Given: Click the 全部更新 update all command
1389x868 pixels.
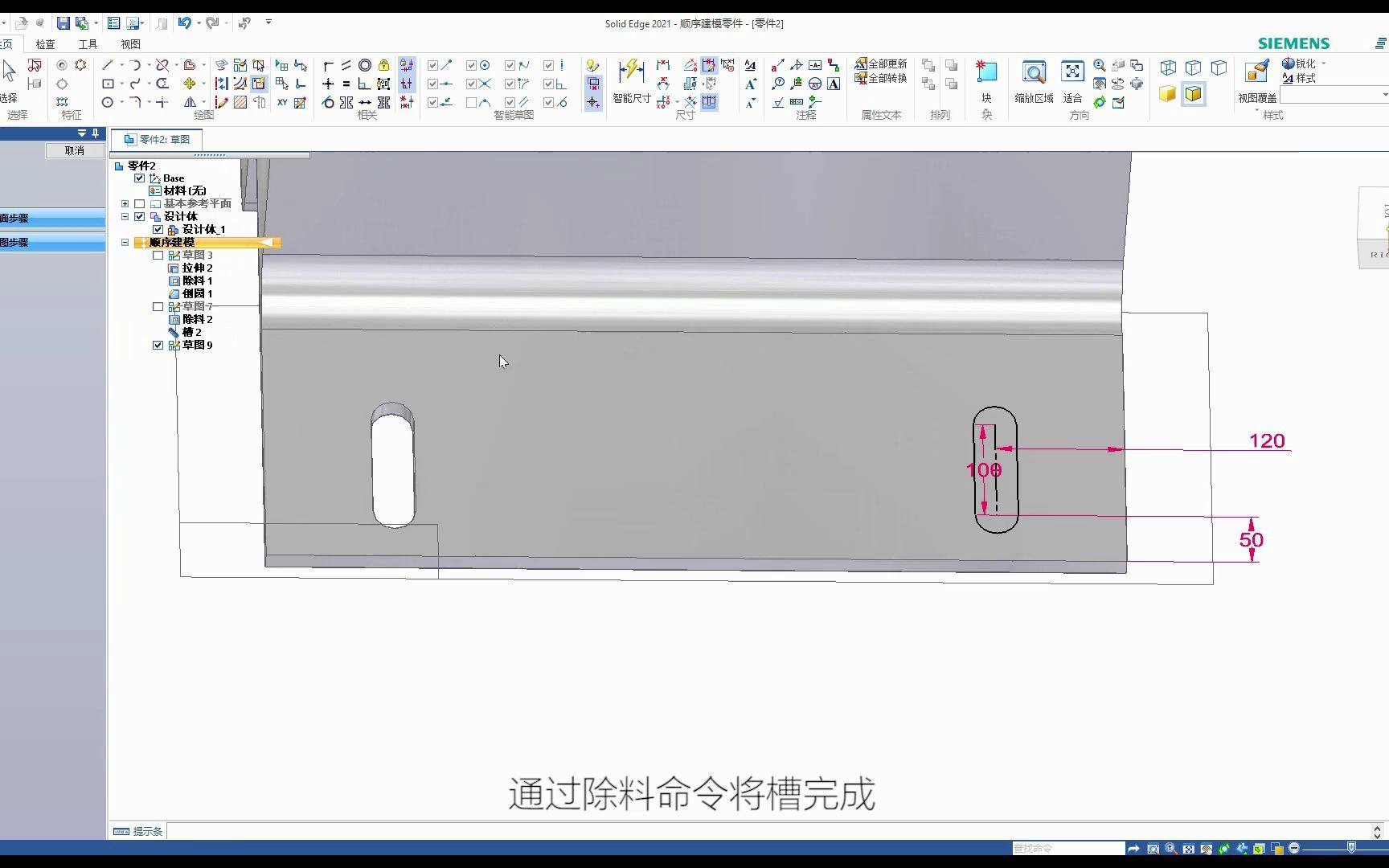Looking at the screenshot, I should coord(880,62).
